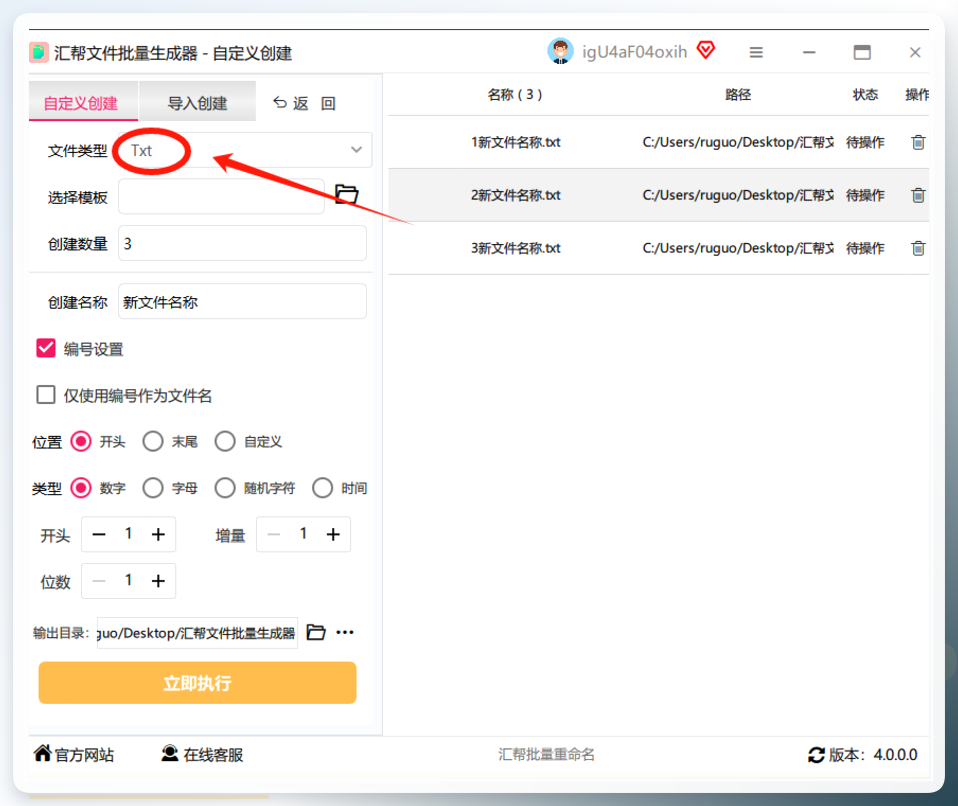Open output directory folder icon

pyautogui.click(x=315, y=632)
